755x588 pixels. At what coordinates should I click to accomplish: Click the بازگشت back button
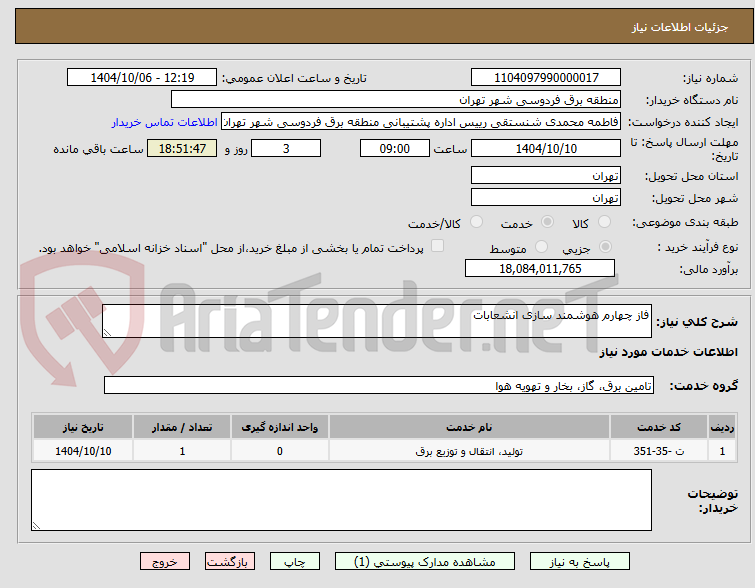pyautogui.click(x=230, y=562)
